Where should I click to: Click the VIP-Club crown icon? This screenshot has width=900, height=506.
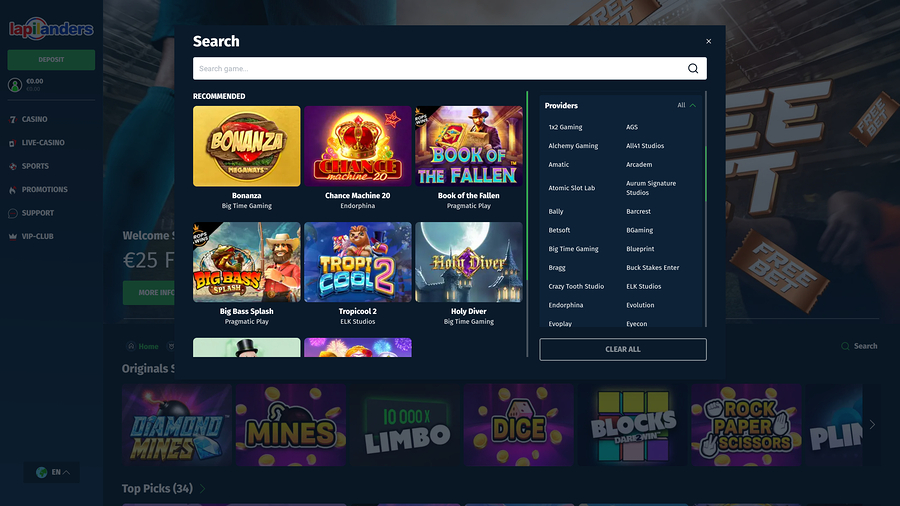tap(13, 236)
